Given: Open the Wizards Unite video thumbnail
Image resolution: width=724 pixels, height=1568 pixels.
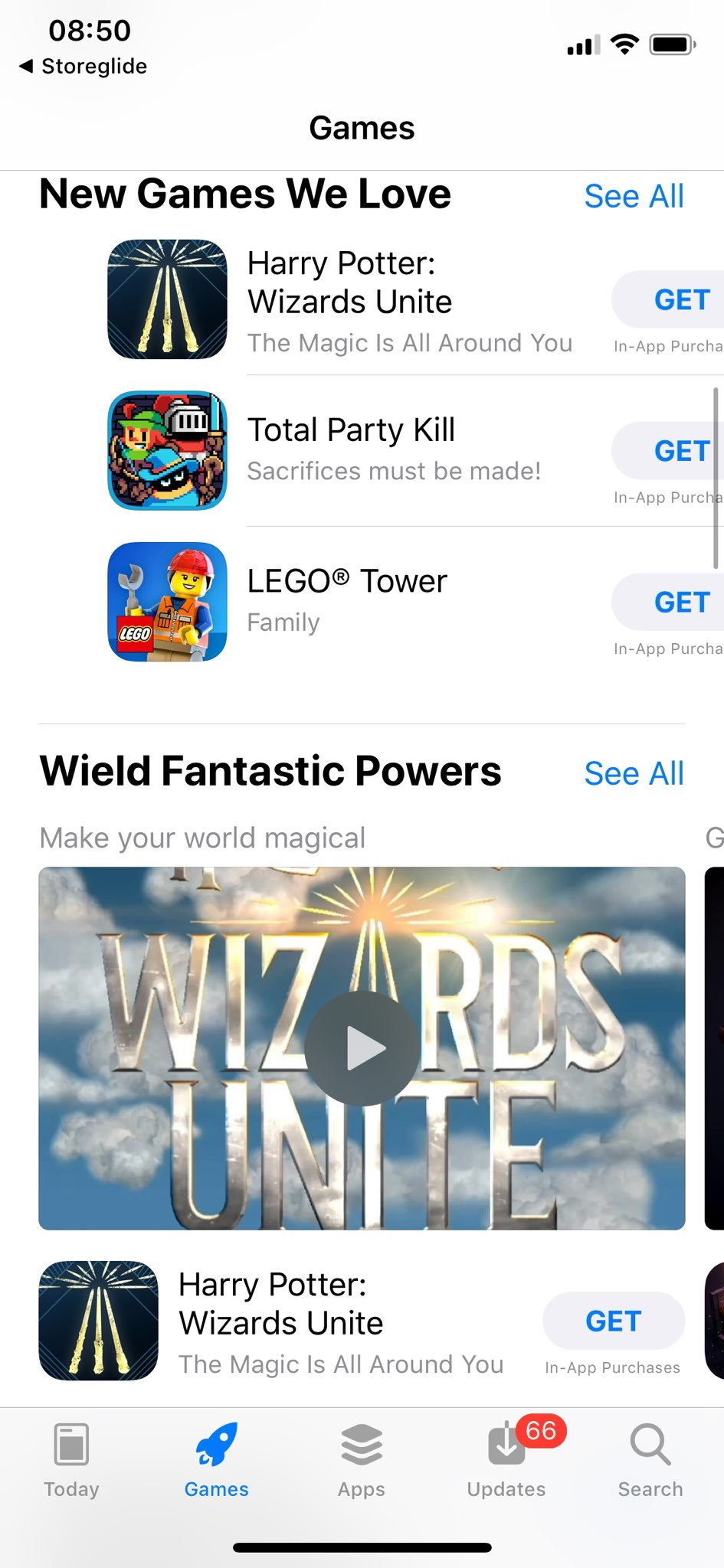Looking at the screenshot, I should (x=362, y=1048).
